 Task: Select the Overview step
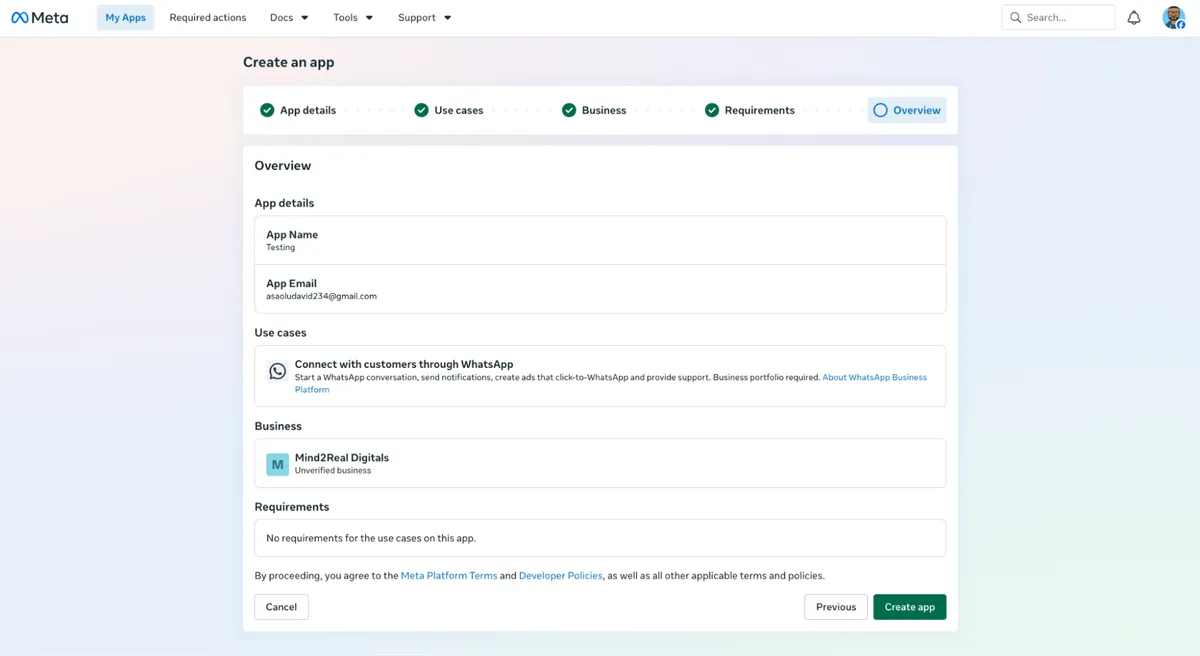(x=907, y=110)
